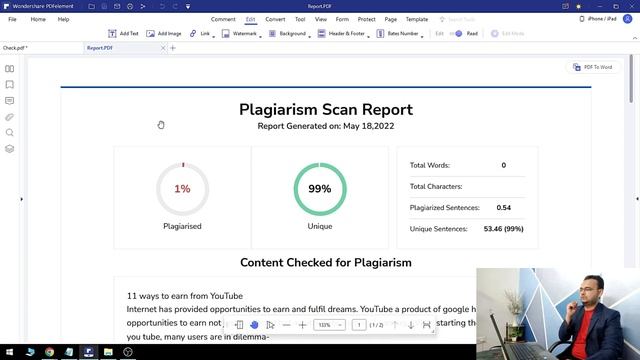Click the iPhone / iPad button
640x360 pixels.
coord(598,19)
